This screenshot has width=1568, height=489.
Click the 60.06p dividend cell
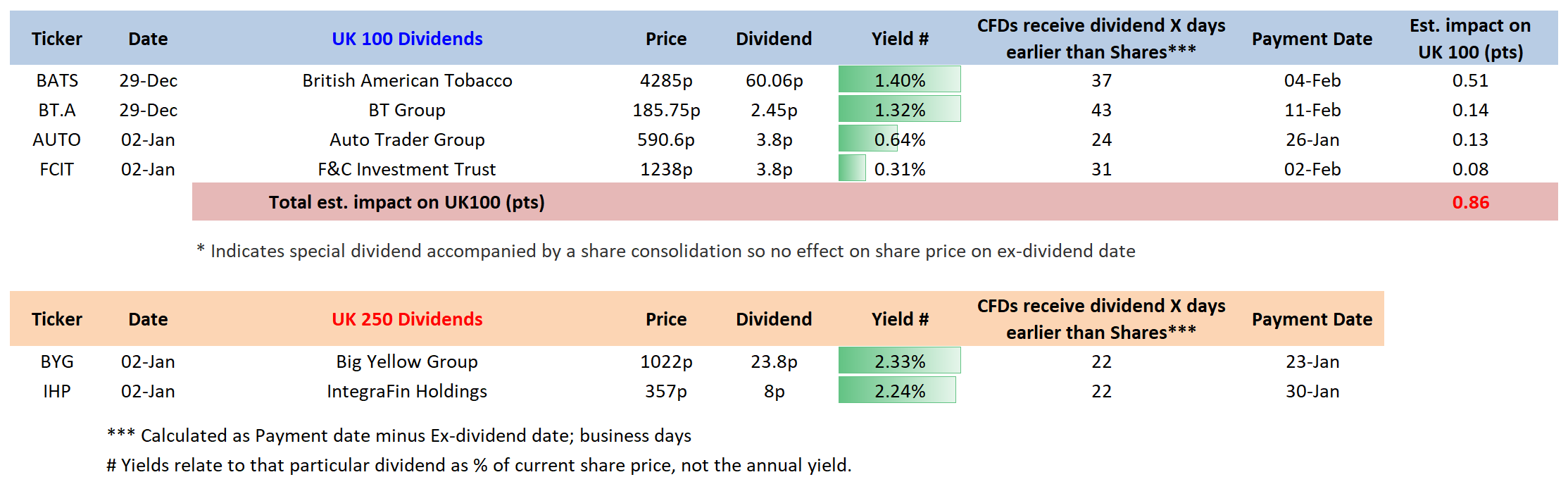774,80
